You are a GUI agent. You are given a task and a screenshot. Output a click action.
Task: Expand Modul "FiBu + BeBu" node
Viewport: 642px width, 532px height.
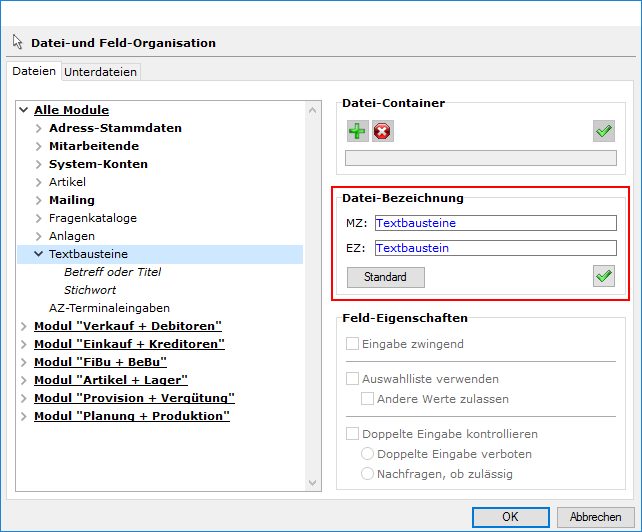[24, 362]
